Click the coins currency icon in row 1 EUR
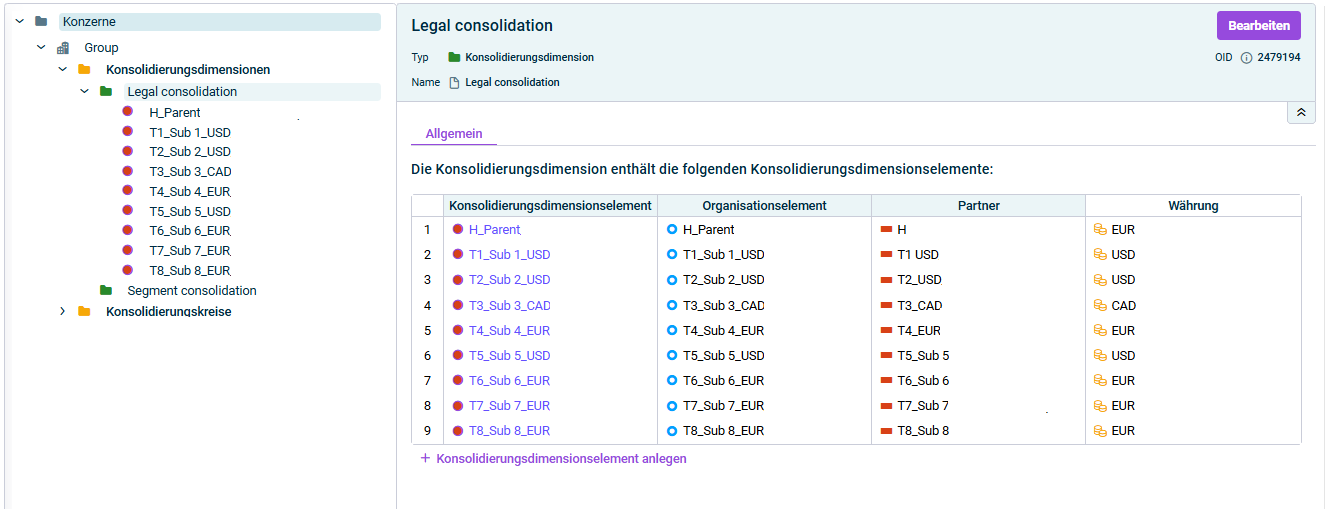1327x509 pixels. pos(1100,230)
